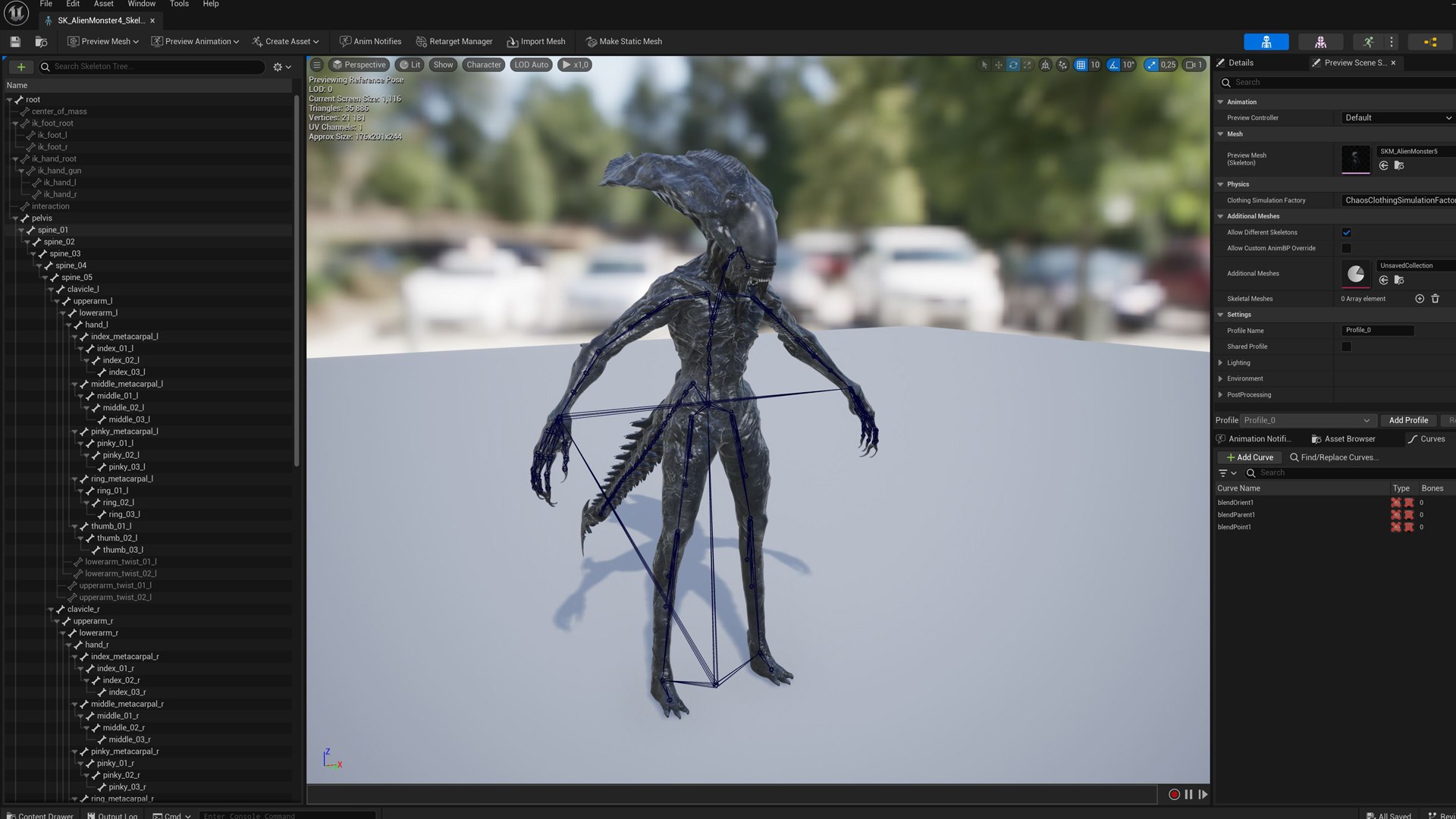Viewport: 1456px width, 819px height.
Task: Expand the Lighting section
Action: point(1220,363)
